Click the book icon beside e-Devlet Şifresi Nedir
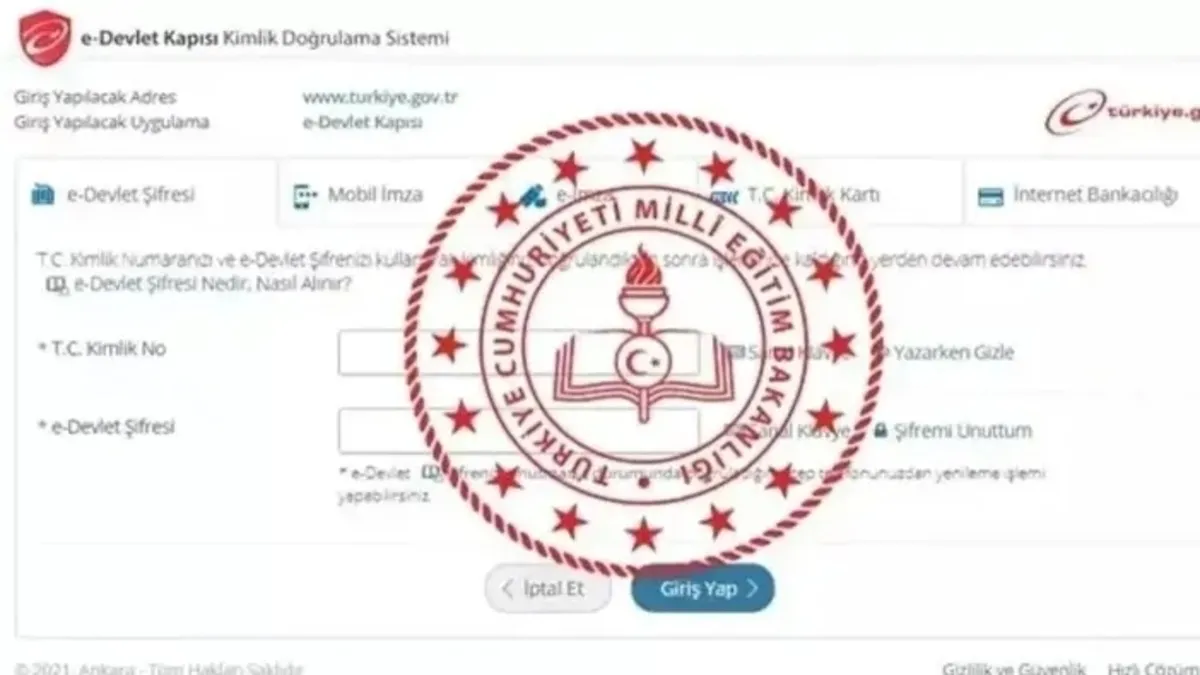Screen dimensions: 1200x675 (56, 285)
